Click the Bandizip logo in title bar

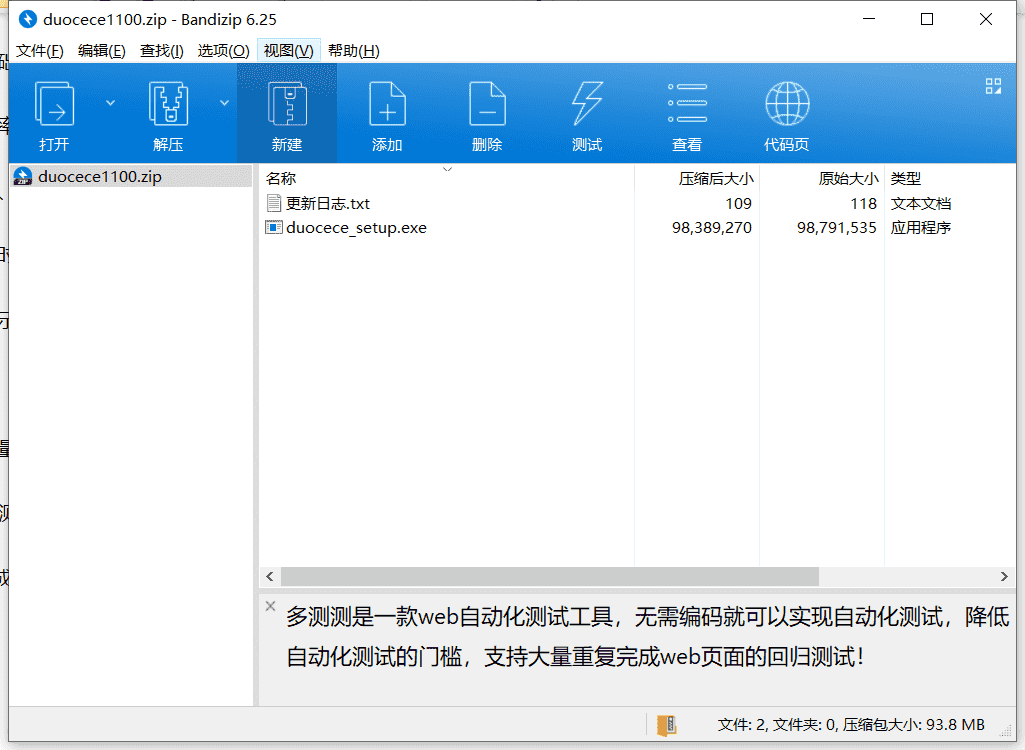pos(27,19)
